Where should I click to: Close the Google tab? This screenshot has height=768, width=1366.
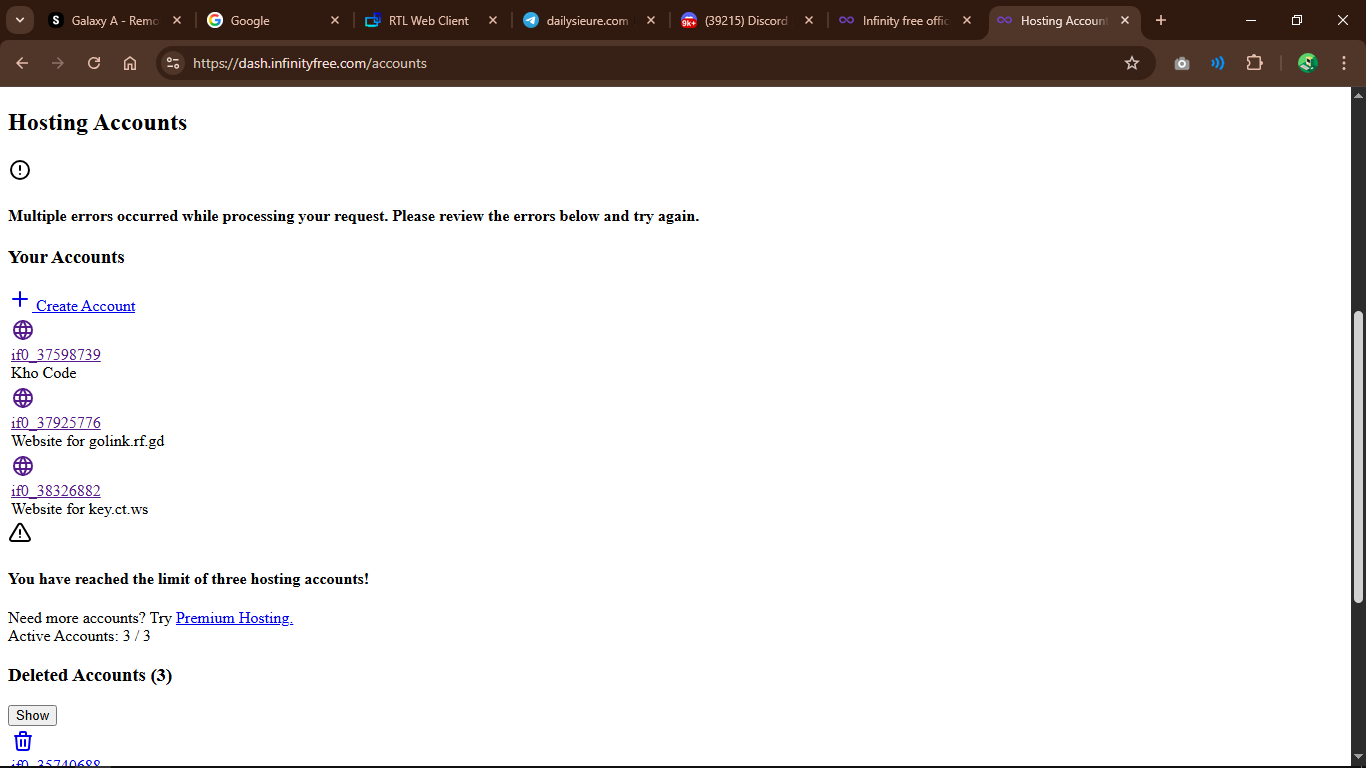[x=335, y=20]
